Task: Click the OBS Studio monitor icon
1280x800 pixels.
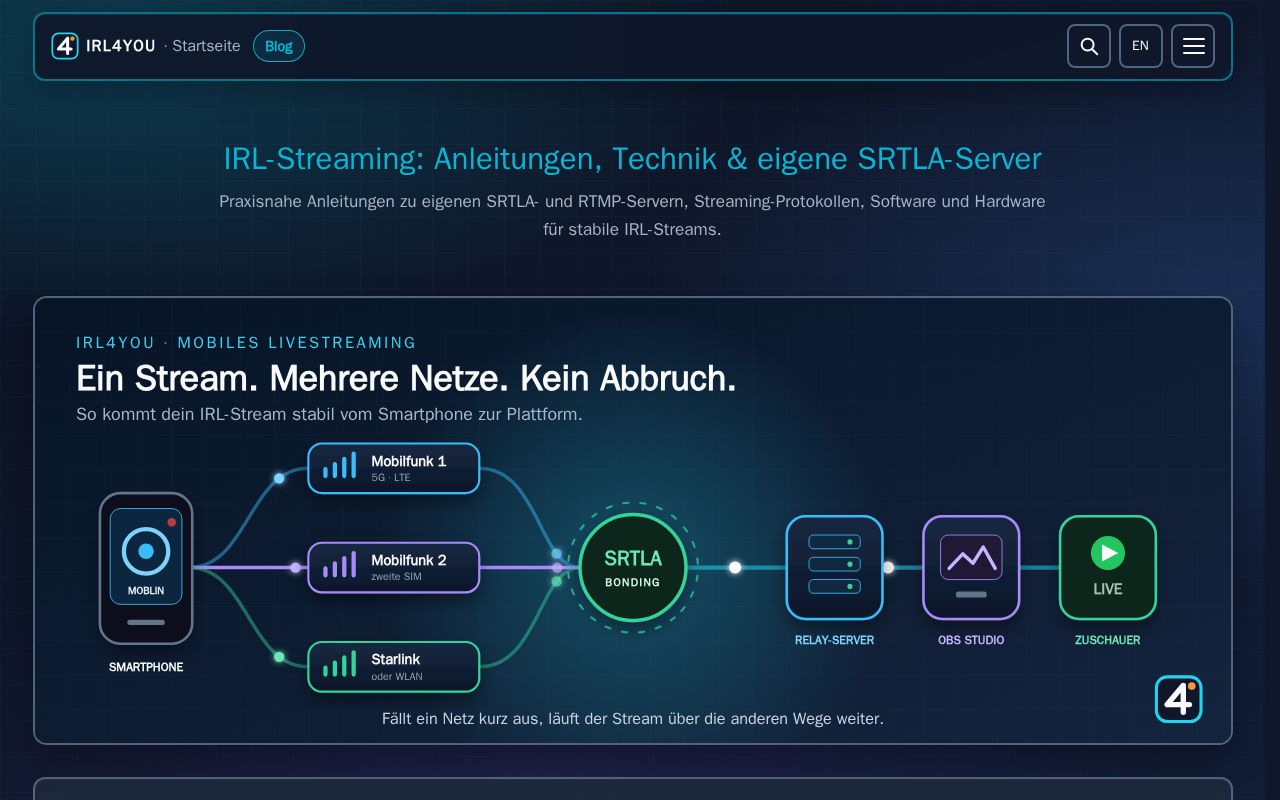Action: [x=971, y=567]
